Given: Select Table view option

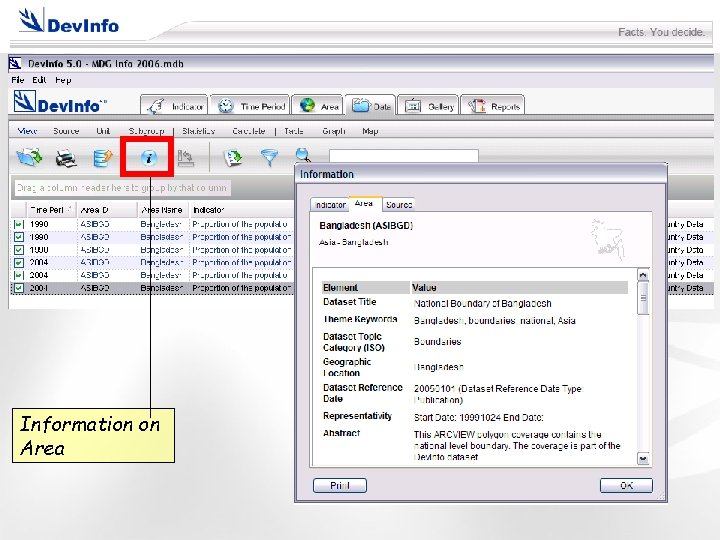Looking at the screenshot, I should [x=294, y=131].
